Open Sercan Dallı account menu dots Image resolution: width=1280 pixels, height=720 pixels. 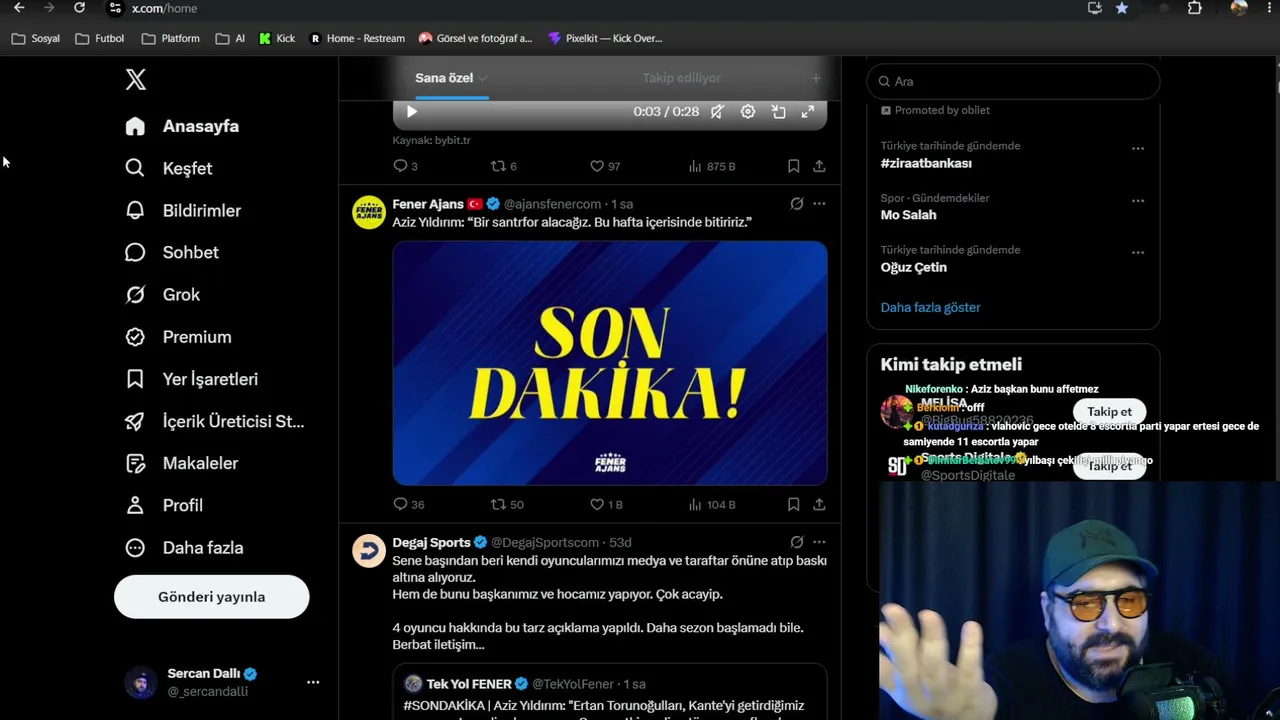(x=313, y=682)
